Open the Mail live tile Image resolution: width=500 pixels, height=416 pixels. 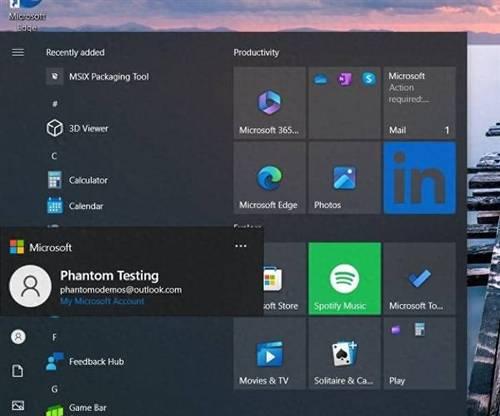point(420,103)
